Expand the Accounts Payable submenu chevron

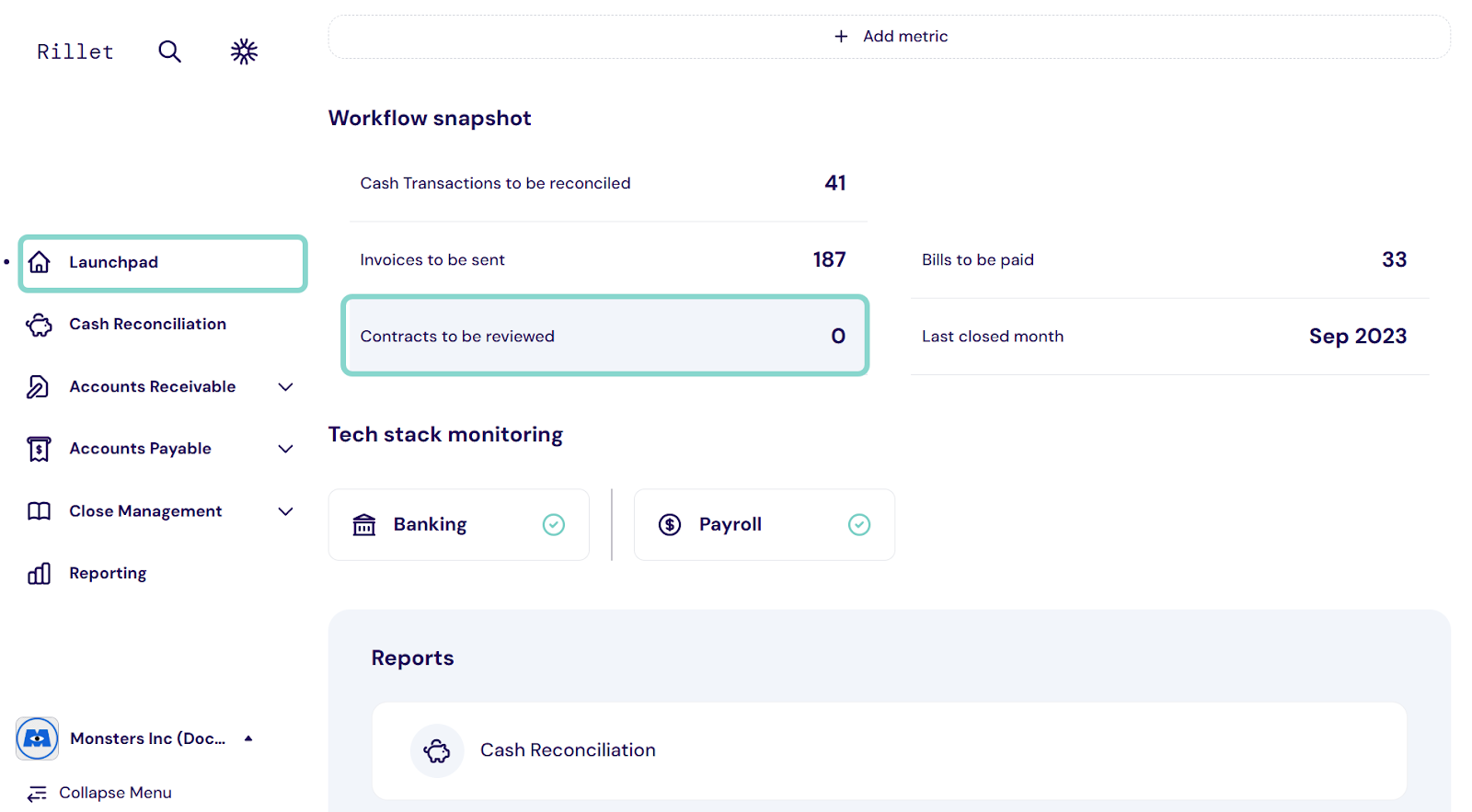(x=285, y=449)
